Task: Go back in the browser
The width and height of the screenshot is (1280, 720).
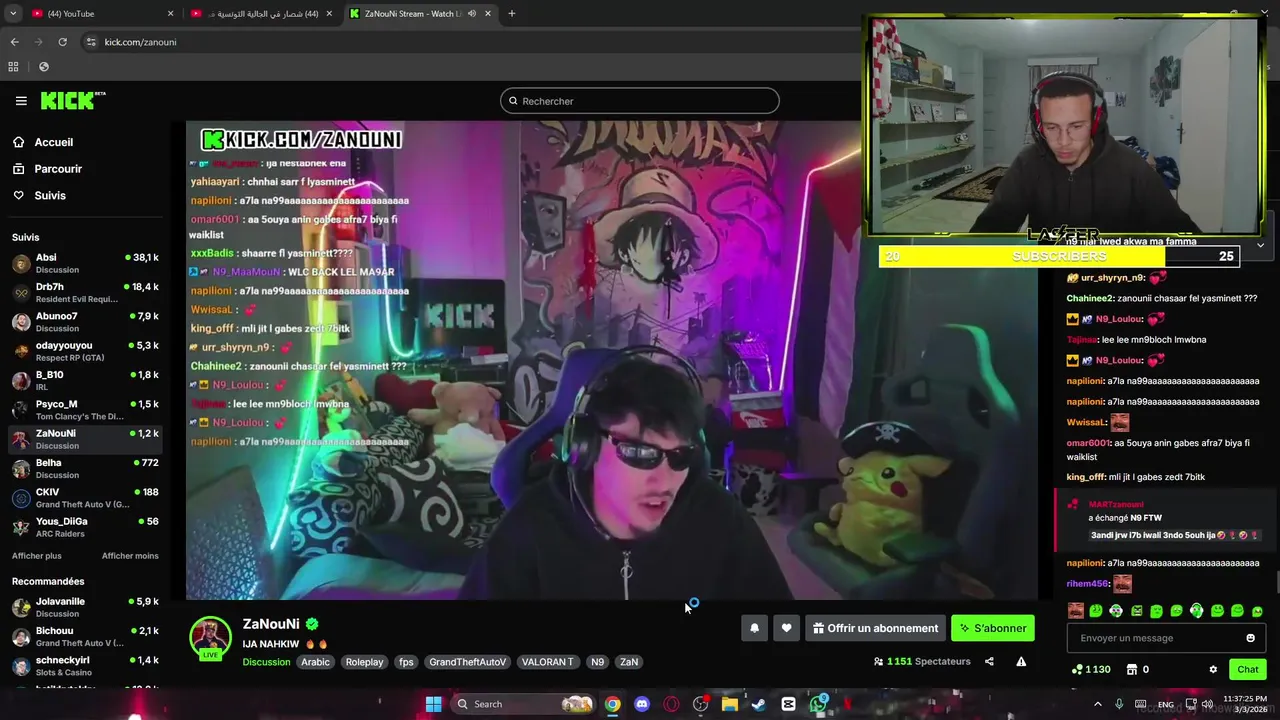Action: pos(14,42)
